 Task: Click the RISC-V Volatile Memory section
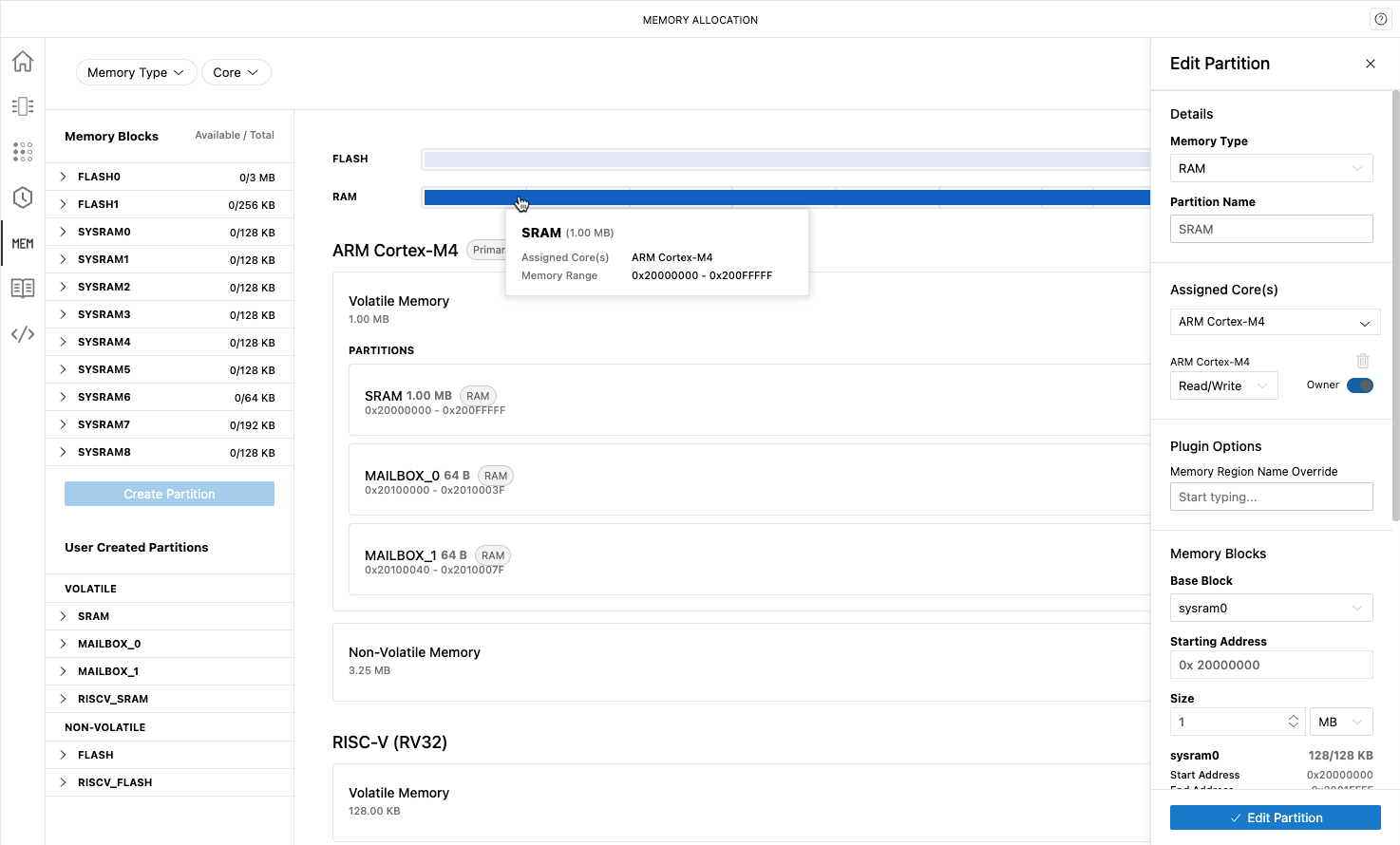pos(742,802)
